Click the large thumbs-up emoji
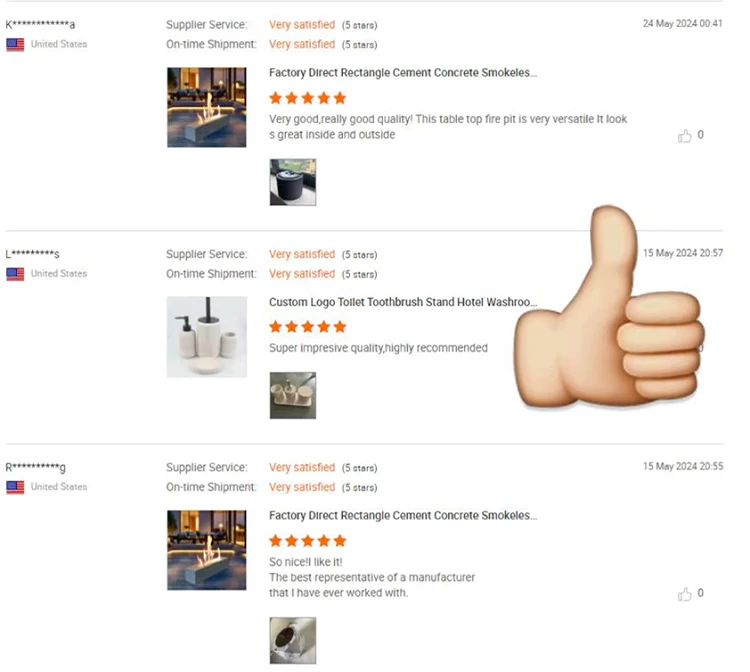Screen dimensions: 750x672 click(609, 307)
